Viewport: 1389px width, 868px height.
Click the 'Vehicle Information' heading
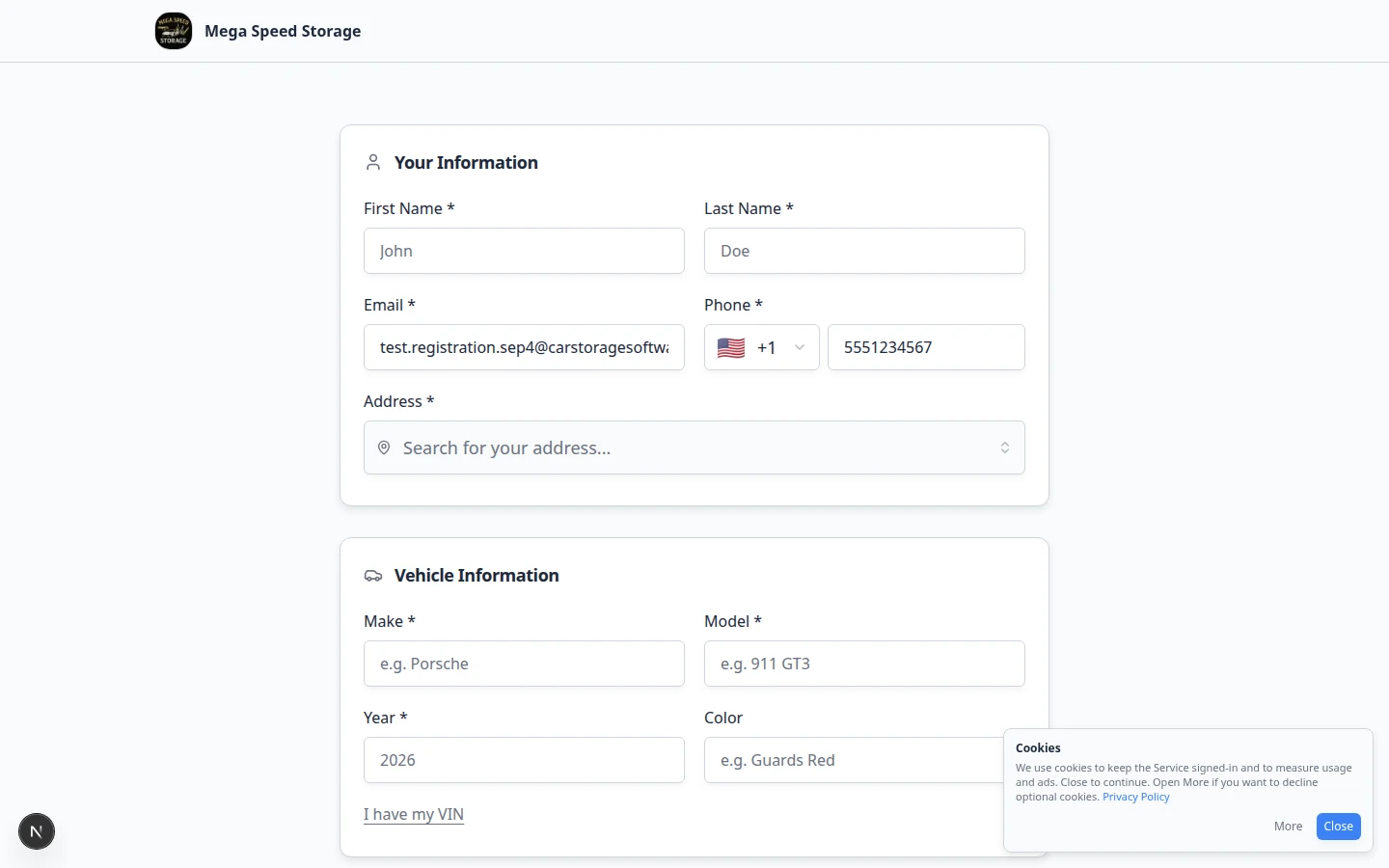click(x=477, y=576)
